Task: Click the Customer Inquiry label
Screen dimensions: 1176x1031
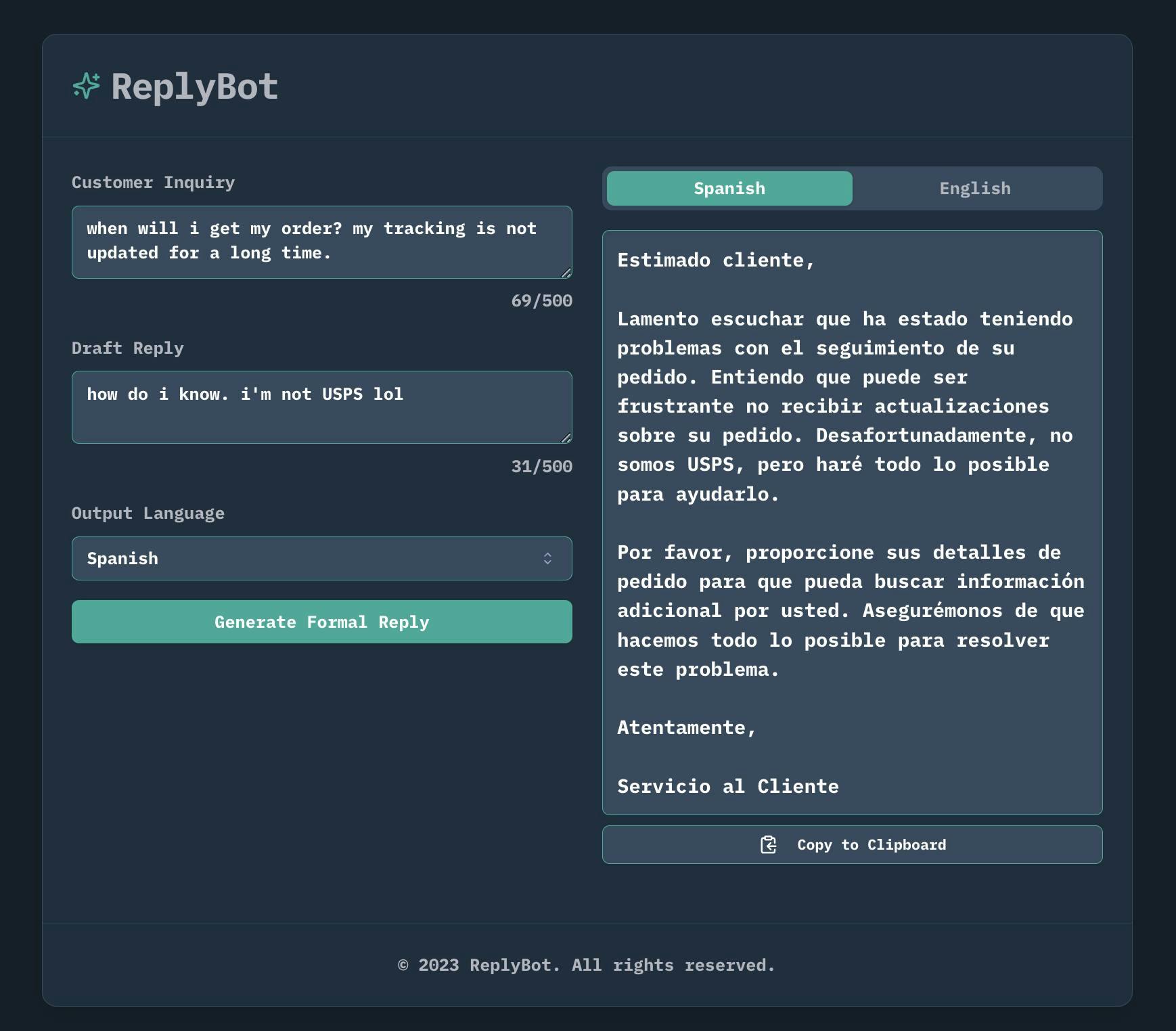Action: coord(153,183)
